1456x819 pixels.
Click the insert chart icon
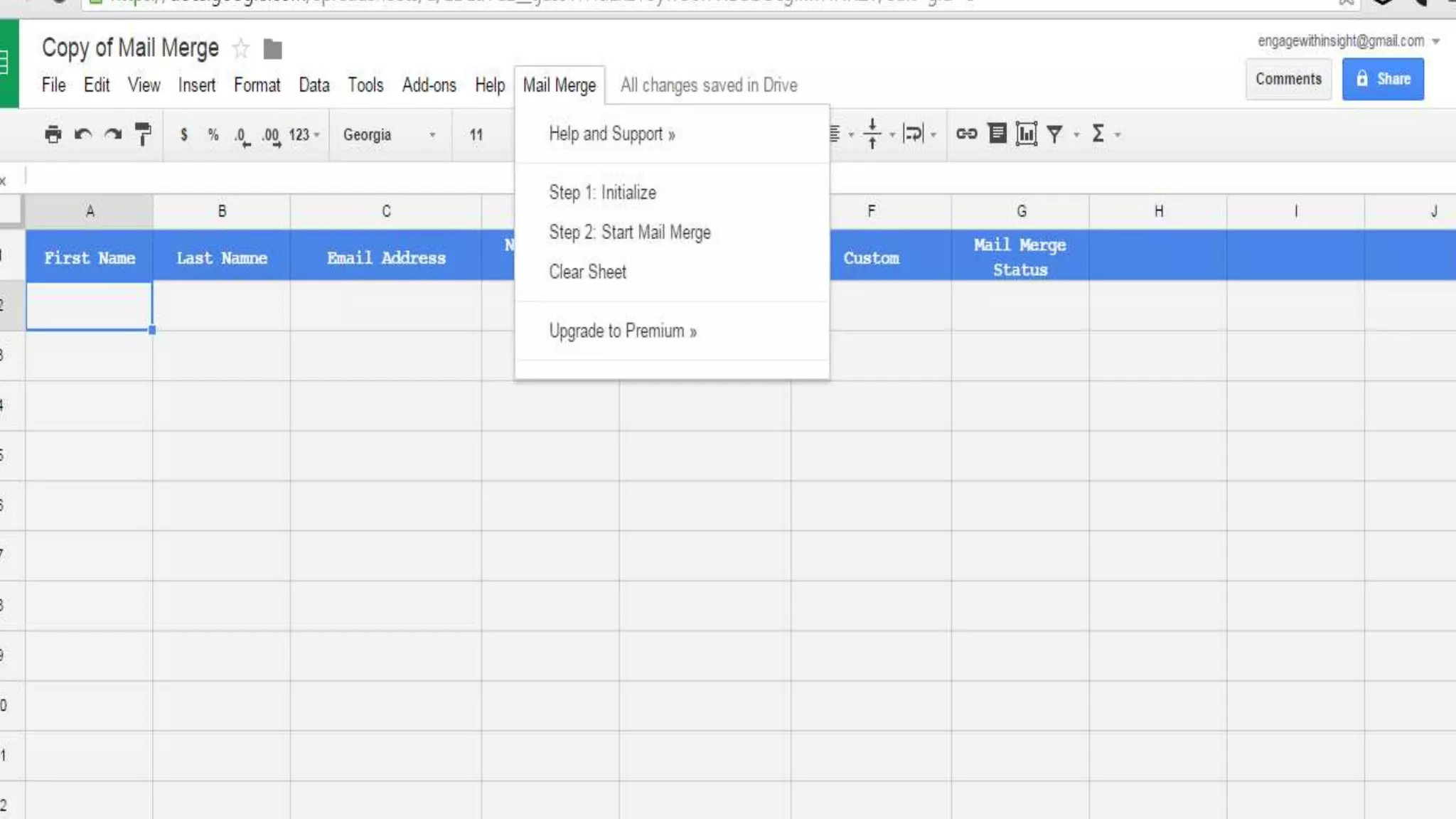coord(1027,134)
